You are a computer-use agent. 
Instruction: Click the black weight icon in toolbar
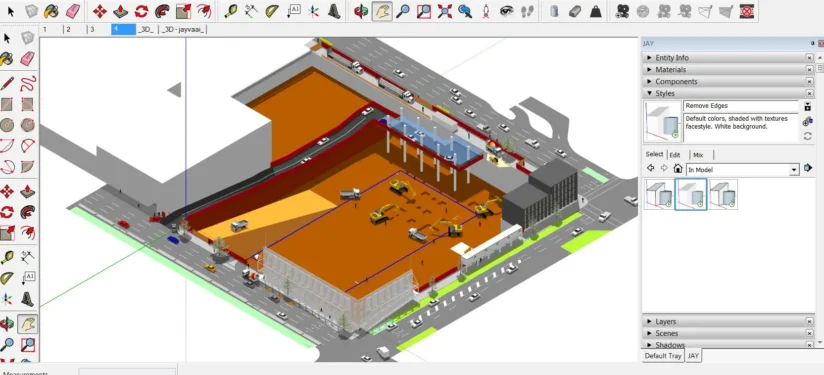coord(595,11)
